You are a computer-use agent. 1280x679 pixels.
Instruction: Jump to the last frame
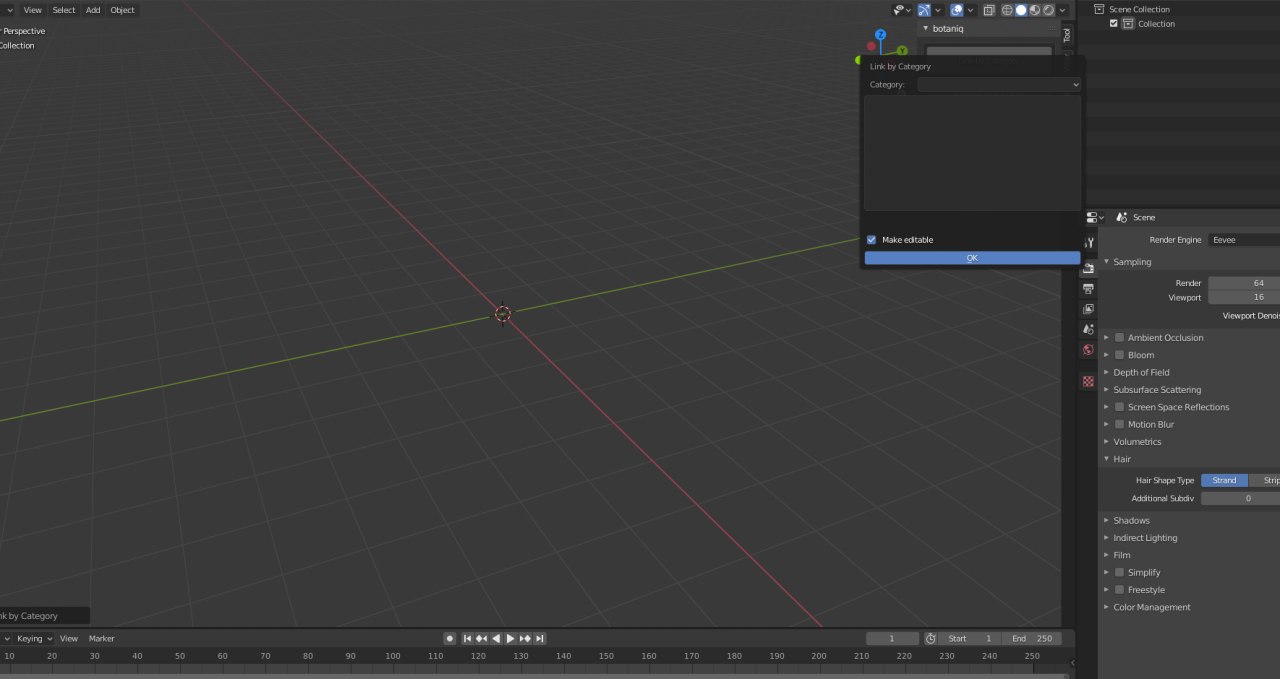540,639
